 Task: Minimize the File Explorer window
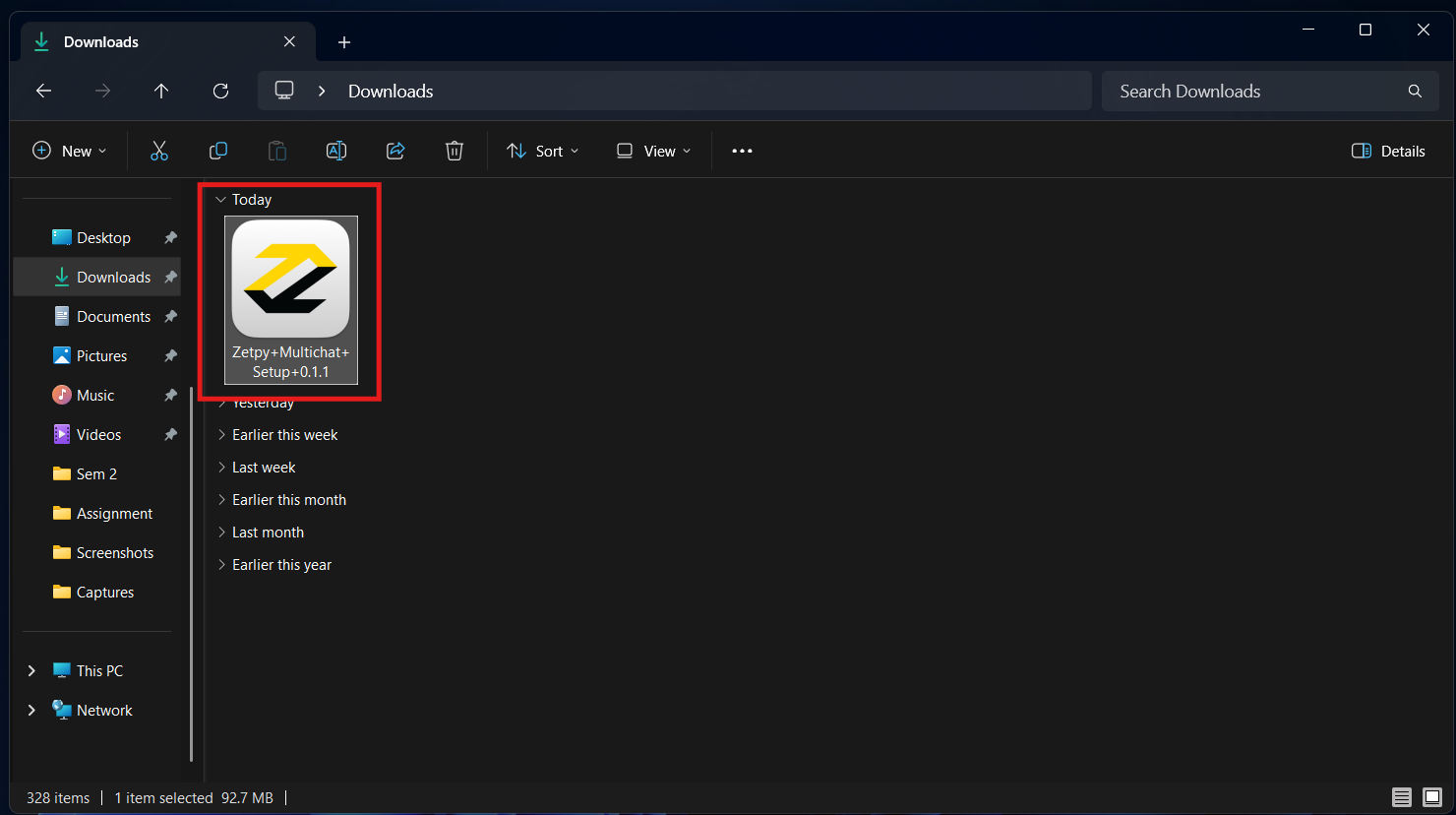coord(1308,30)
